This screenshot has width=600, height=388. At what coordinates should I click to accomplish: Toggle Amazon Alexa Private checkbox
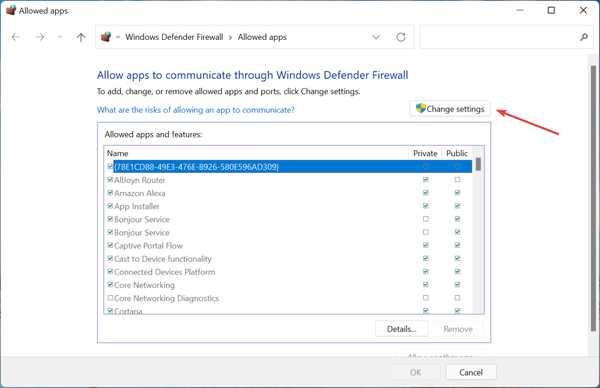coord(426,192)
